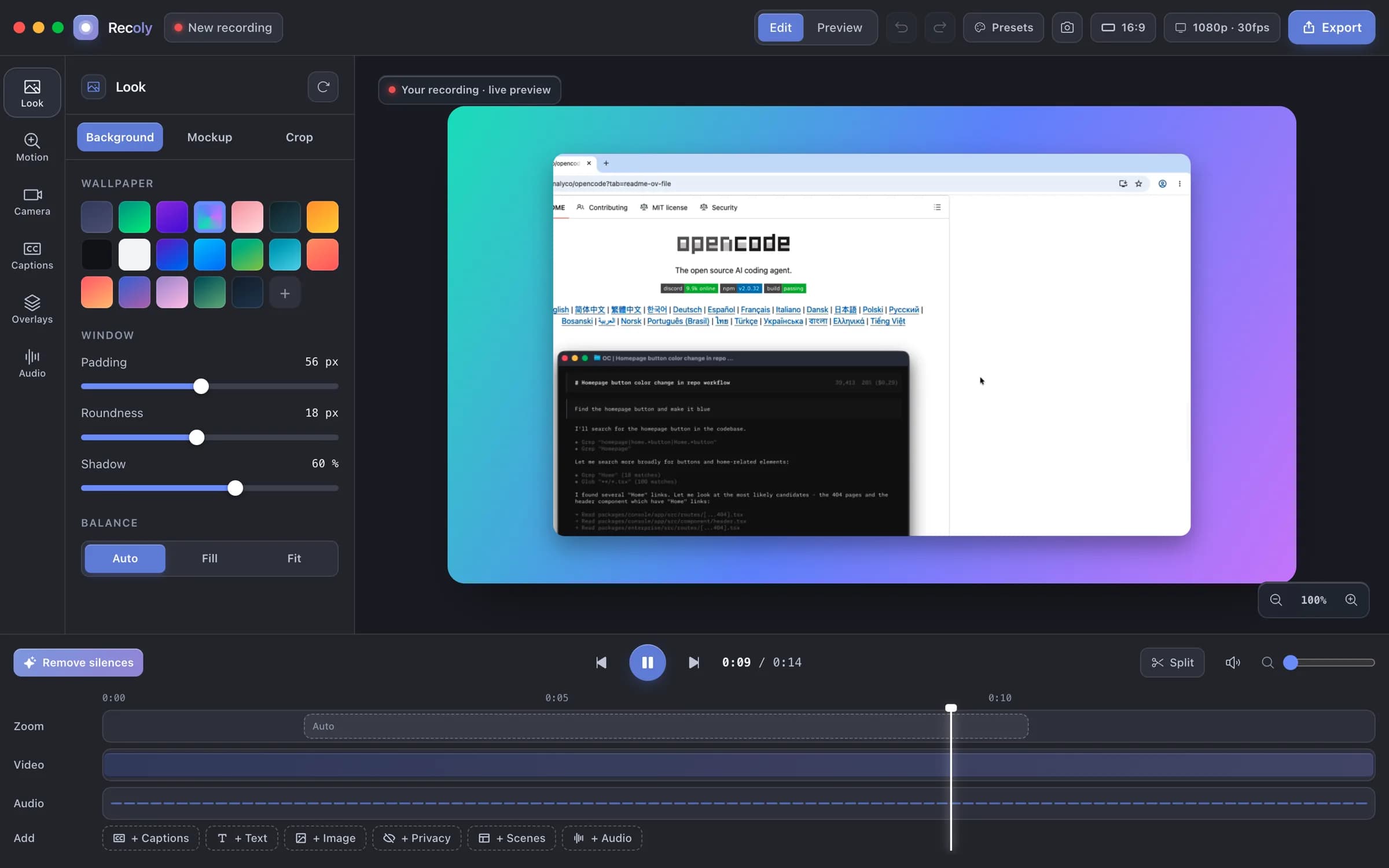Open the Captions panel in sidebar
This screenshot has width=1389, height=868.
pos(32,255)
